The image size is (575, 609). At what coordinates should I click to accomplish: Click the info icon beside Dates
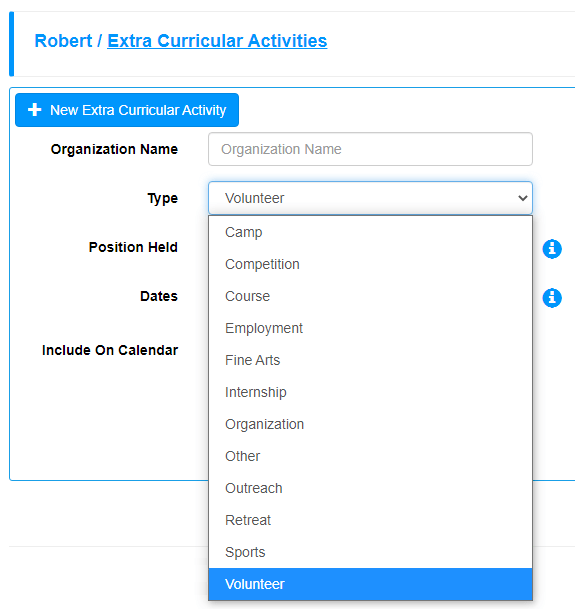[x=552, y=298]
